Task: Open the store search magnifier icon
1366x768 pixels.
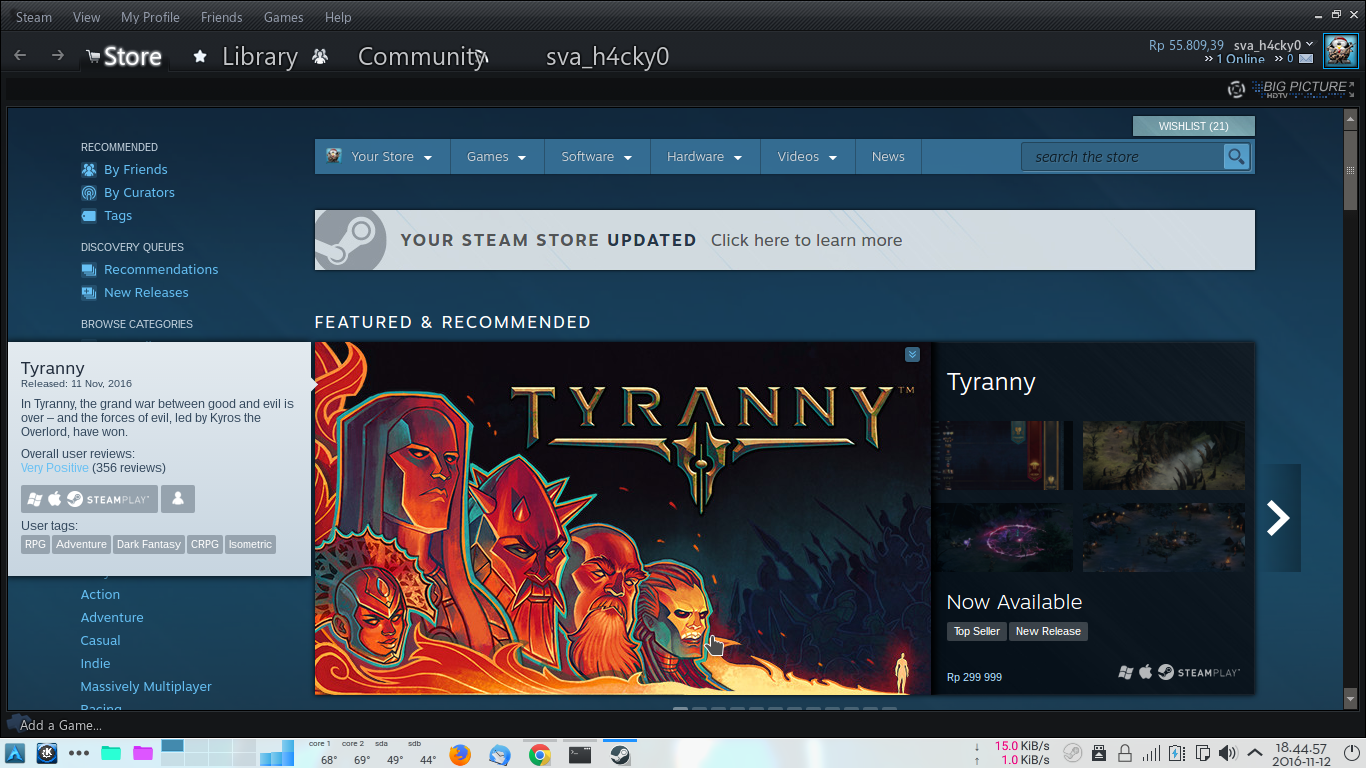Action: click(x=1236, y=156)
